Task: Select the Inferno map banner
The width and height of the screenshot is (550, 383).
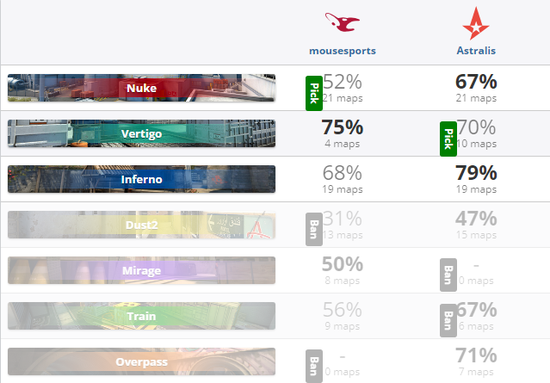Action: [x=141, y=179]
